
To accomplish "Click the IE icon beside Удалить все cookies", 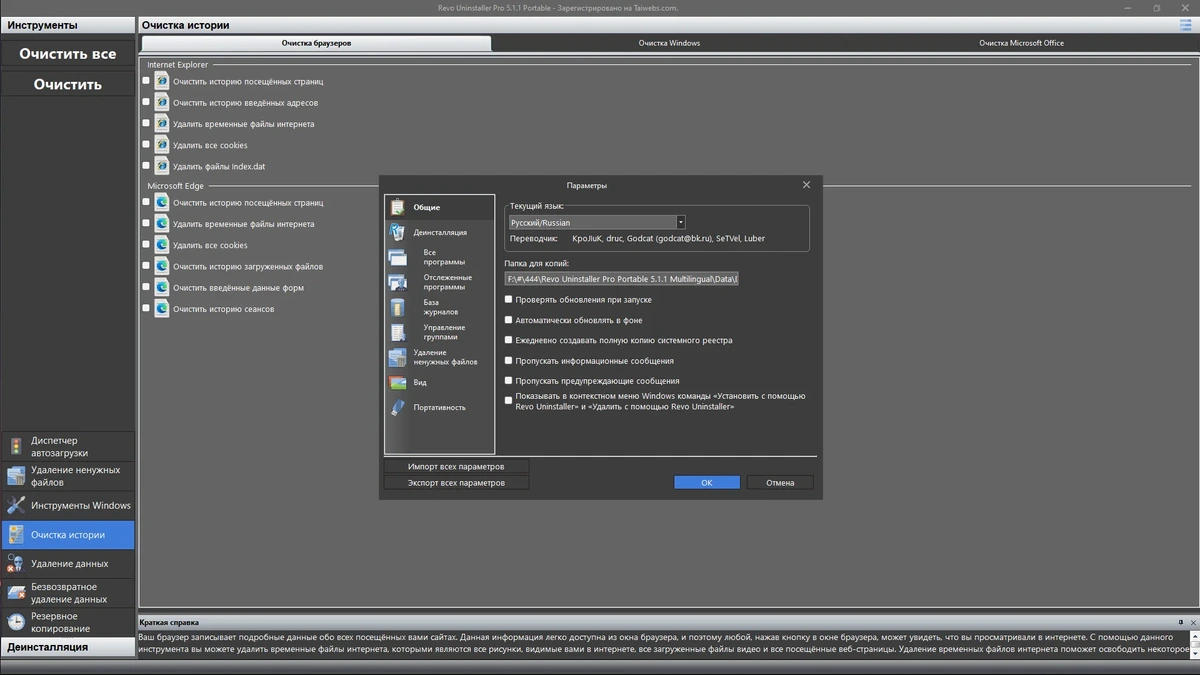I will [162, 145].
